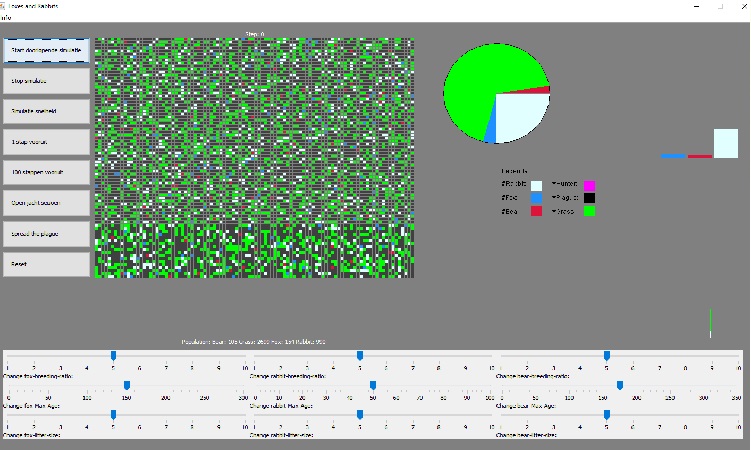Click the rabbit max age slider handle
Image resolution: width=751 pixels, height=450 pixels.
pos(373,385)
